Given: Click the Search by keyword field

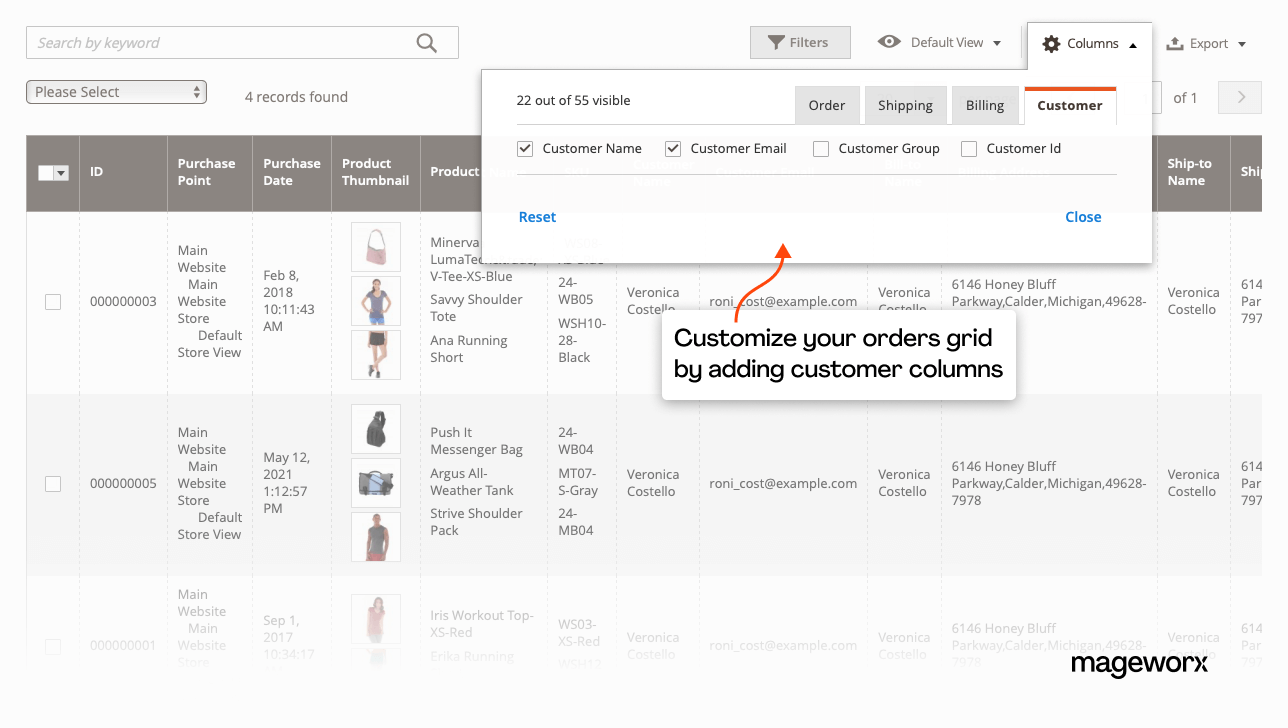Looking at the screenshot, I should click(220, 43).
